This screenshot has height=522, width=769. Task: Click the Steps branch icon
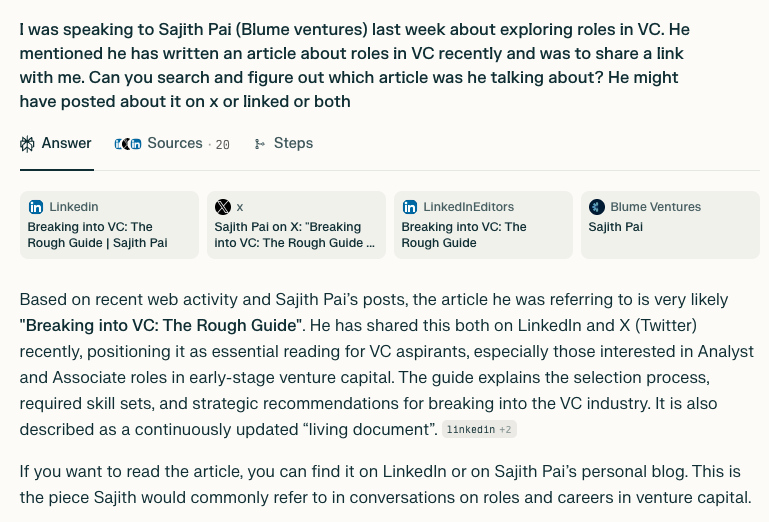click(260, 144)
